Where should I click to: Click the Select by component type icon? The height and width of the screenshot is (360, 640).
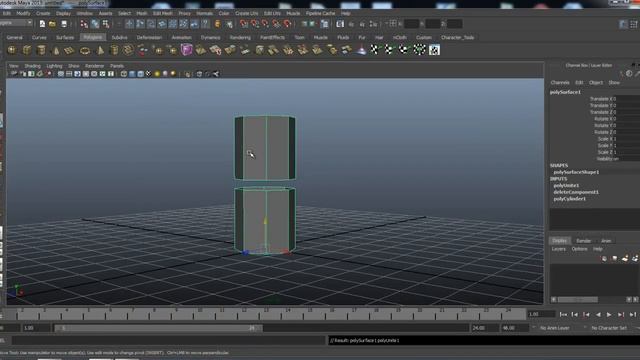click(106, 24)
